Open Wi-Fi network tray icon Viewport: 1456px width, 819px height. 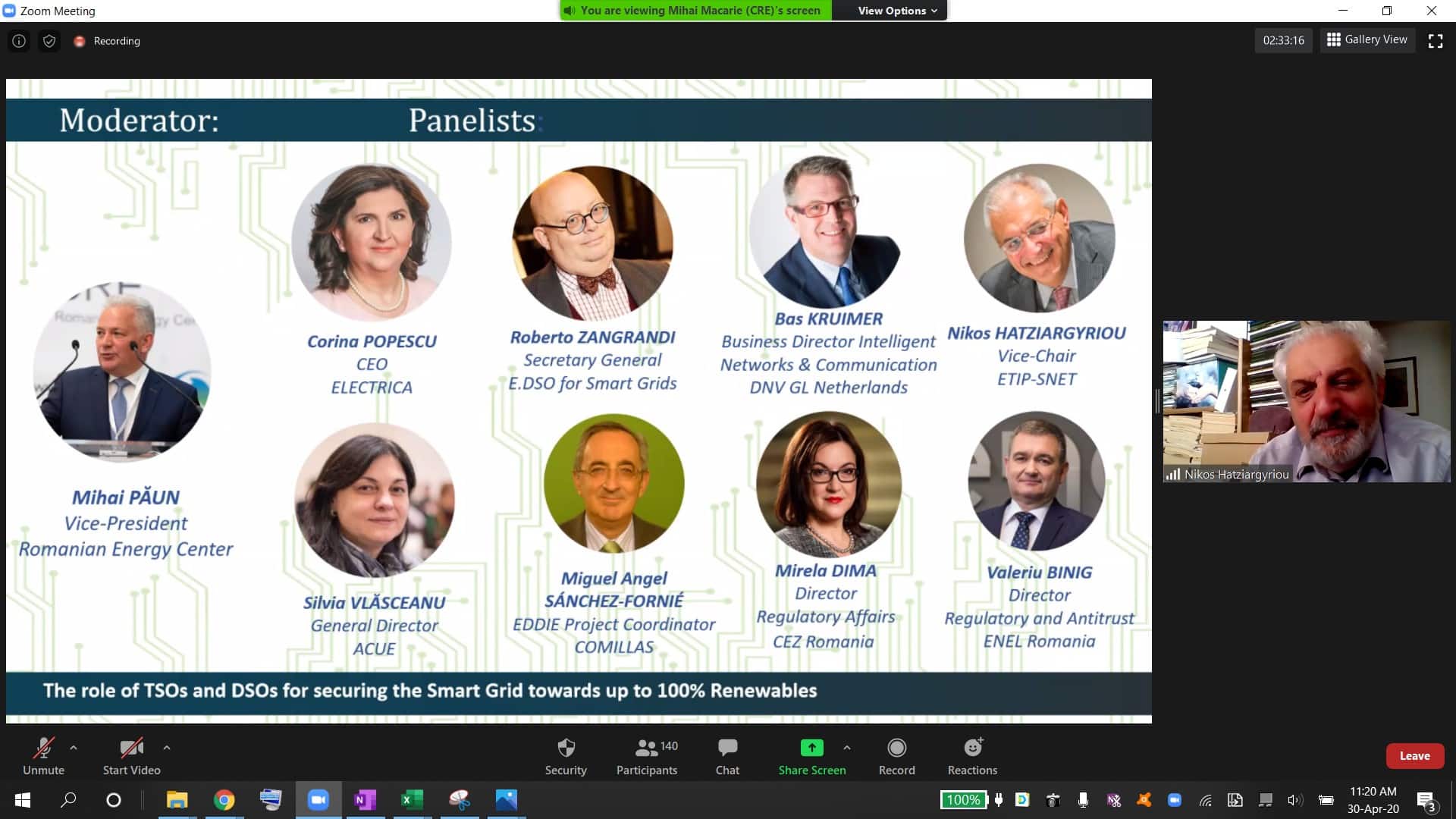pyautogui.click(x=1205, y=800)
